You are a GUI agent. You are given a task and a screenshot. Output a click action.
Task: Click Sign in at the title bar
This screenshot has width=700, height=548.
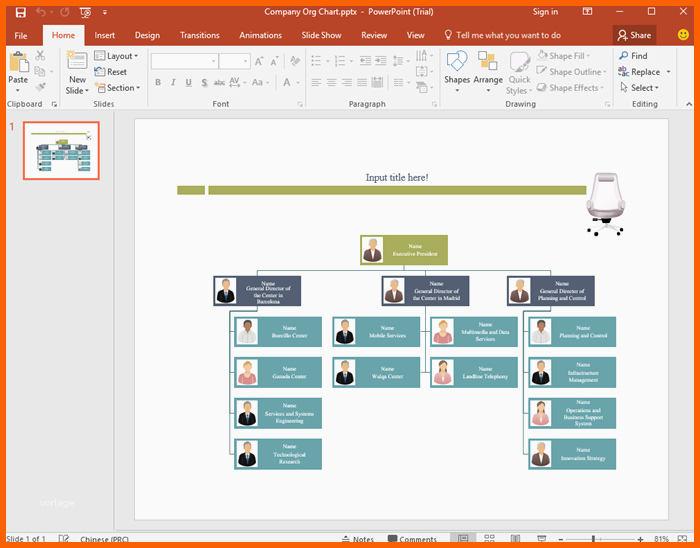point(546,12)
